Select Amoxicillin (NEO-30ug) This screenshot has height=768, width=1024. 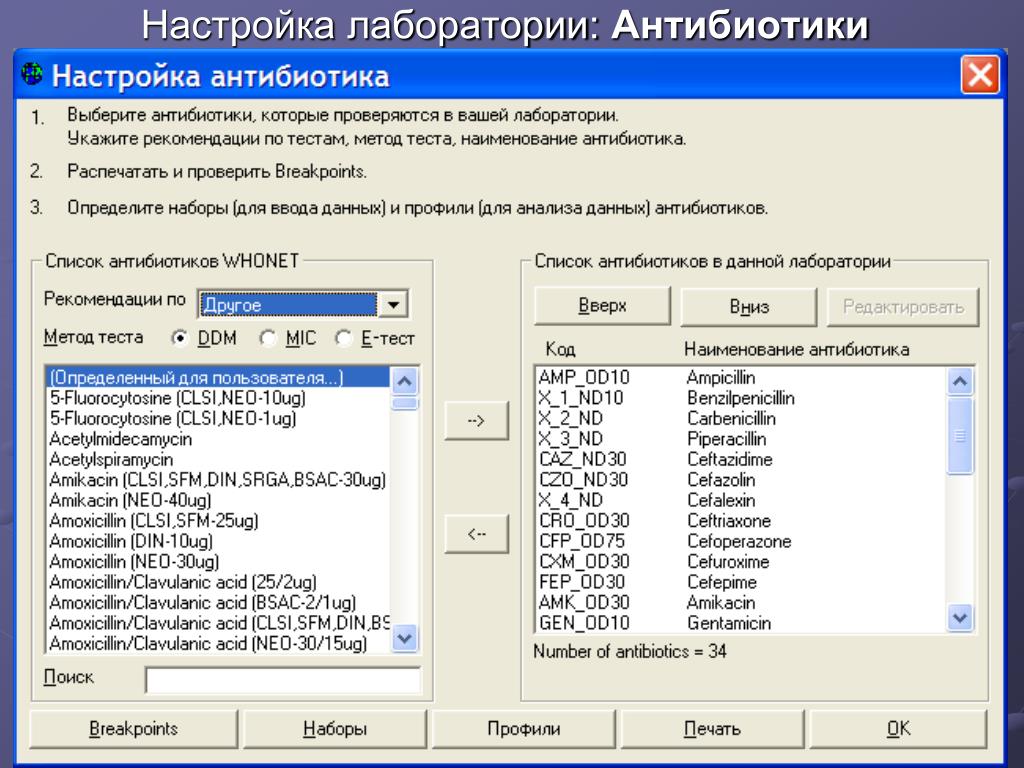218,562
